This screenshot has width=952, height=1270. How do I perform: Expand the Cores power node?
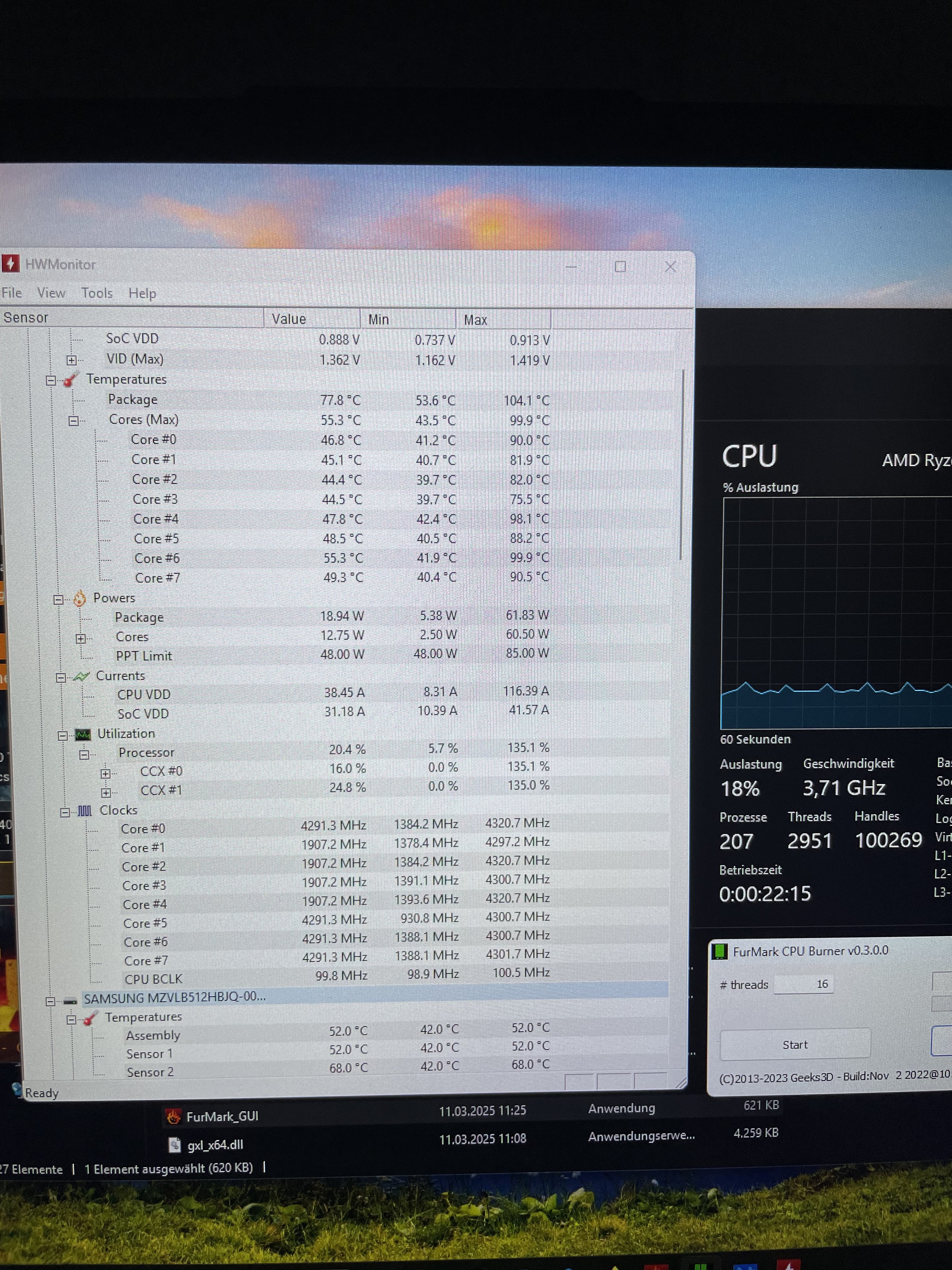point(81,638)
